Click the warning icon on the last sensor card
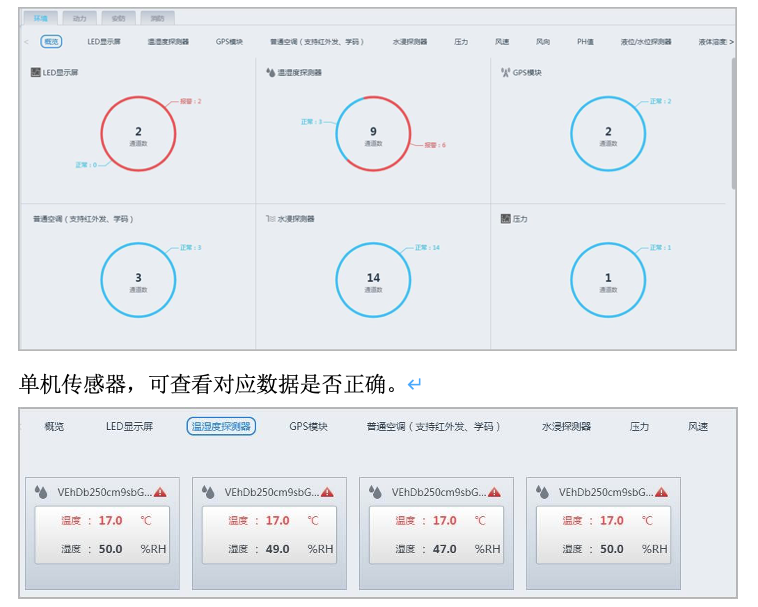The image size is (758, 607). [x=661, y=492]
